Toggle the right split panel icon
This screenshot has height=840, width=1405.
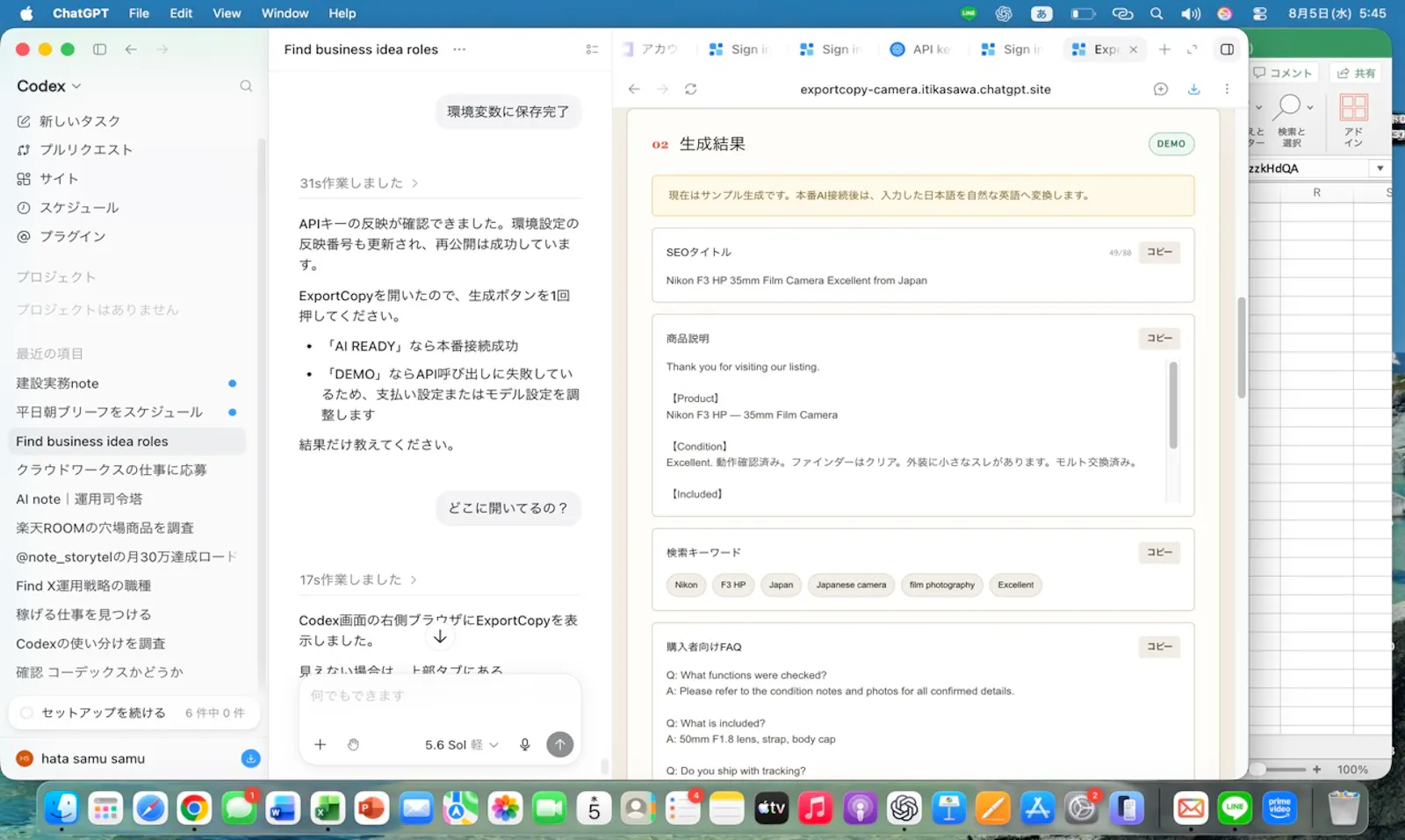1227,49
